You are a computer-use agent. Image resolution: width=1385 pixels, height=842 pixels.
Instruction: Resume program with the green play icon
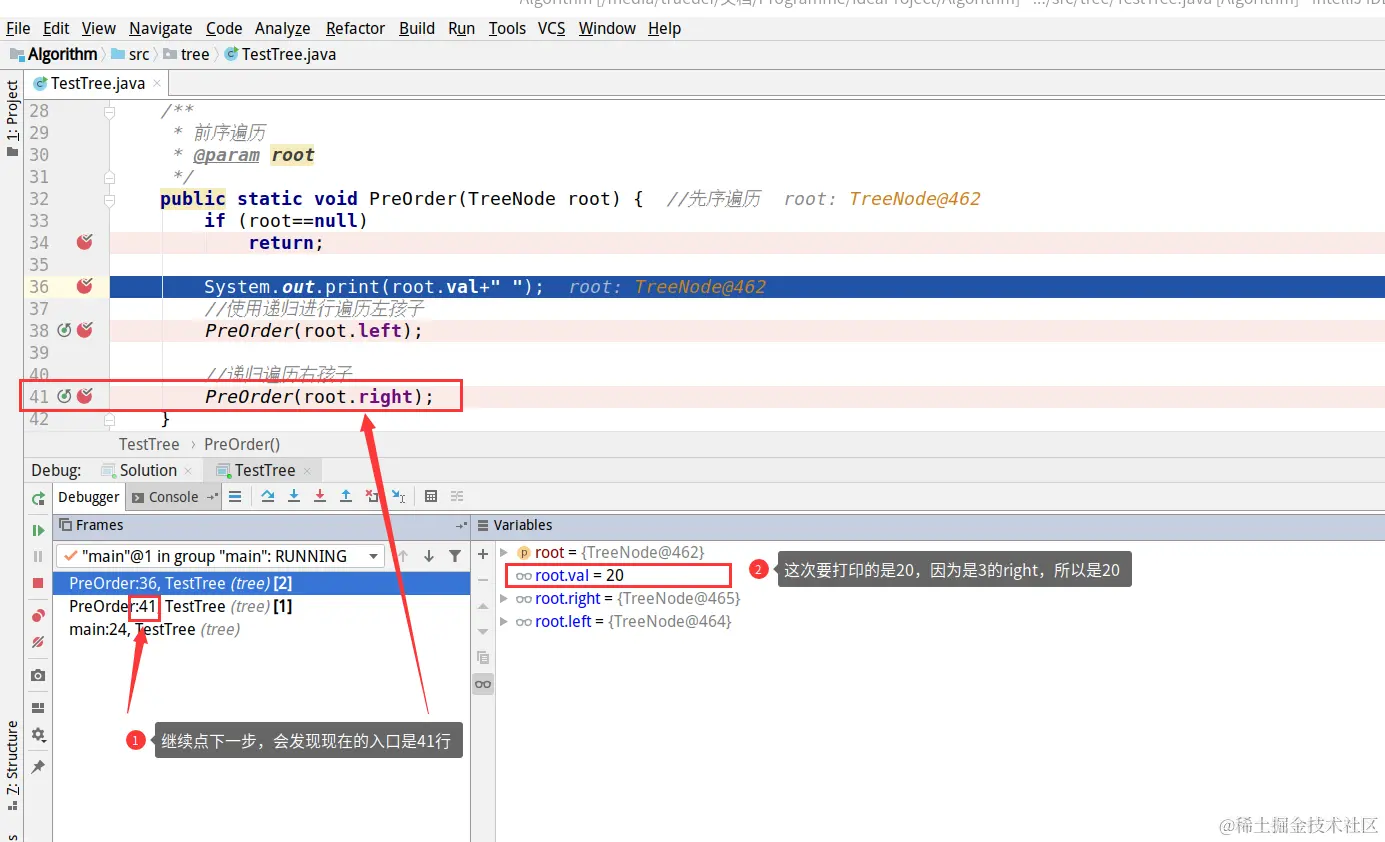click(38, 530)
